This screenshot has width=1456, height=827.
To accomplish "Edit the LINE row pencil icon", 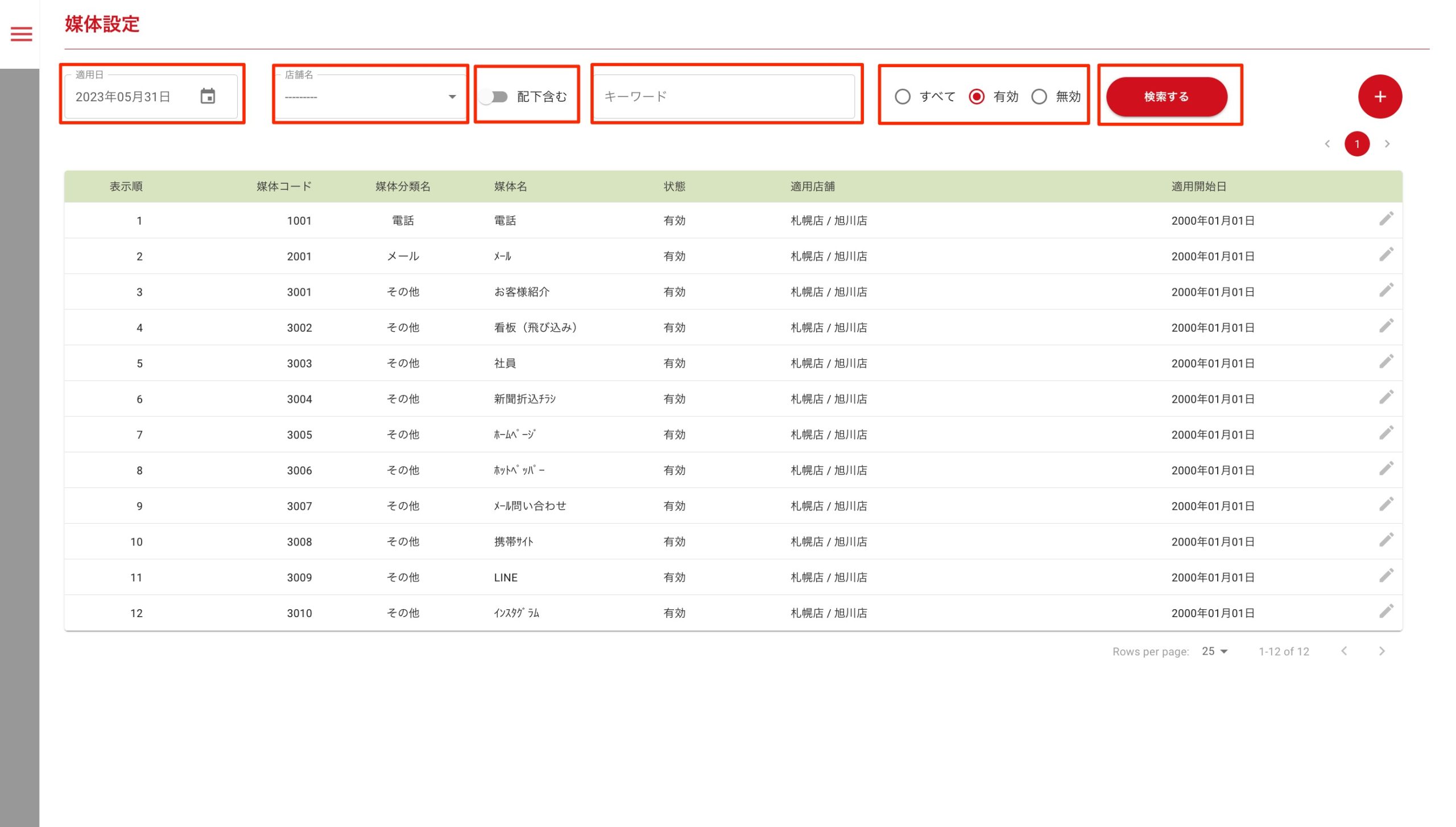I will coord(1385,576).
